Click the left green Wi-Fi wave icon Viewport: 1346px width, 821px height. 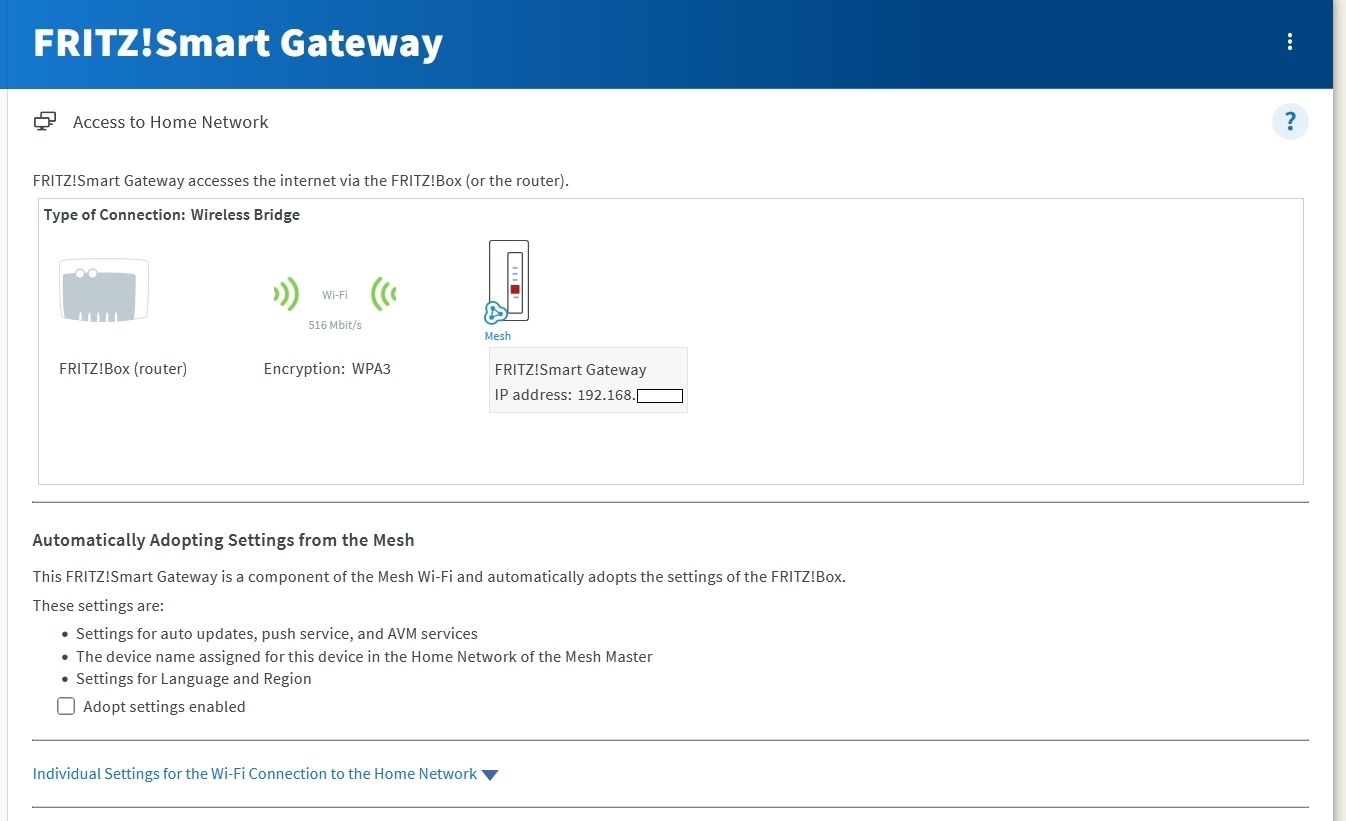(x=286, y=294)
